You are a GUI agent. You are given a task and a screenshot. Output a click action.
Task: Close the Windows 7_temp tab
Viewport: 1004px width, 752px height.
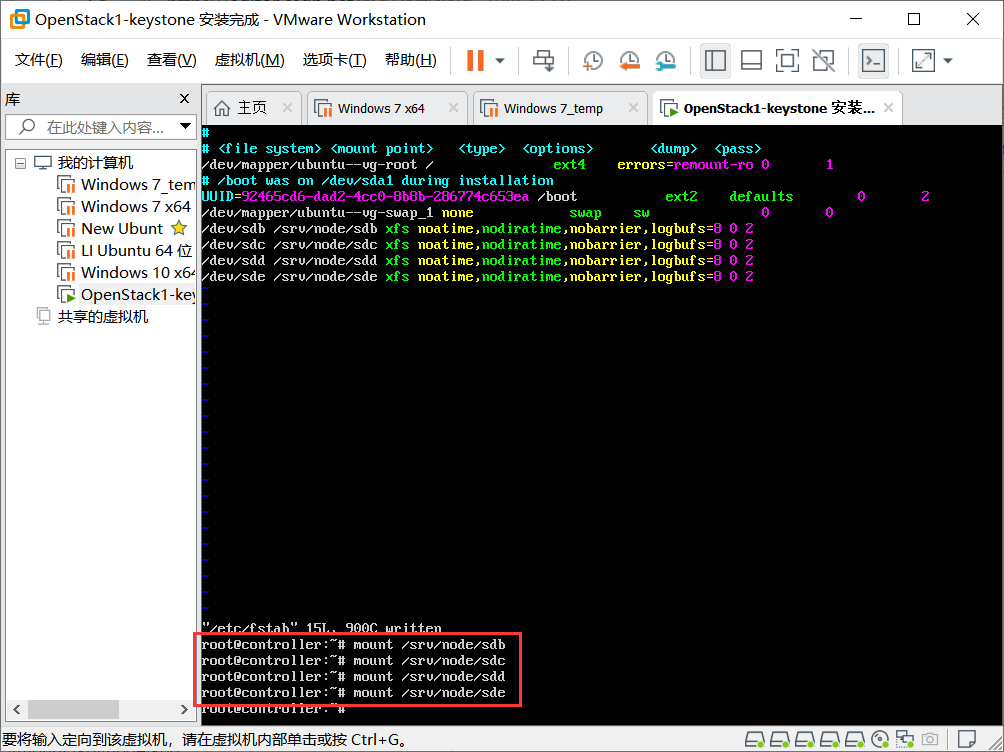[633, 108]
